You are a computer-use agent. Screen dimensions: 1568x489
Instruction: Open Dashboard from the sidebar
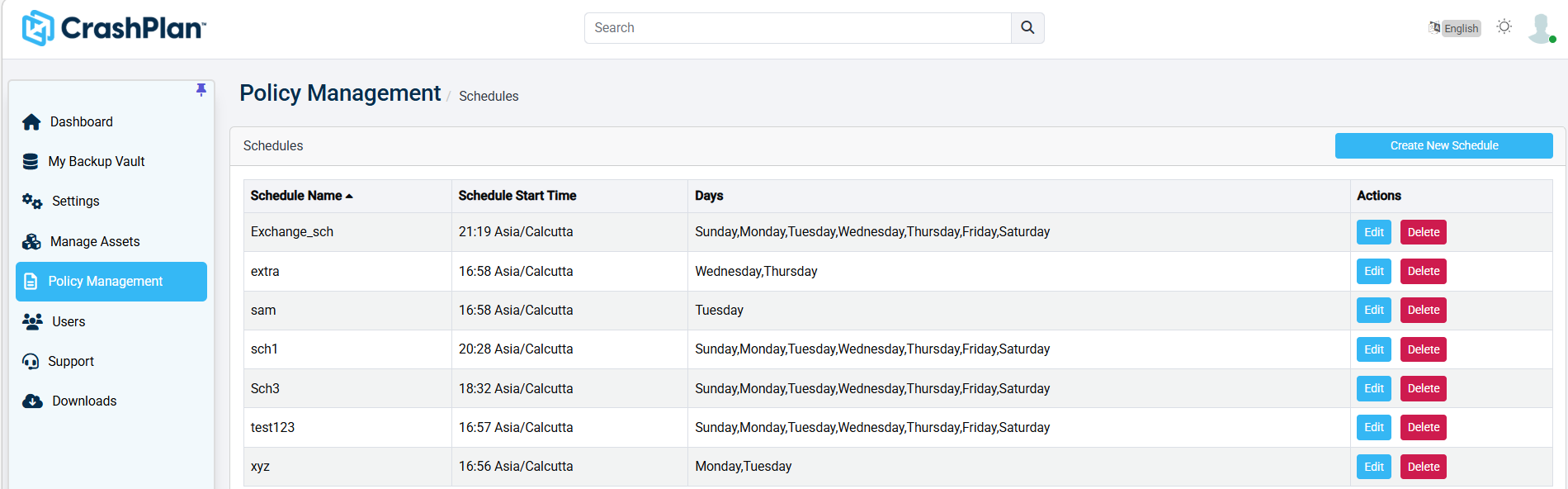[111, 122]
